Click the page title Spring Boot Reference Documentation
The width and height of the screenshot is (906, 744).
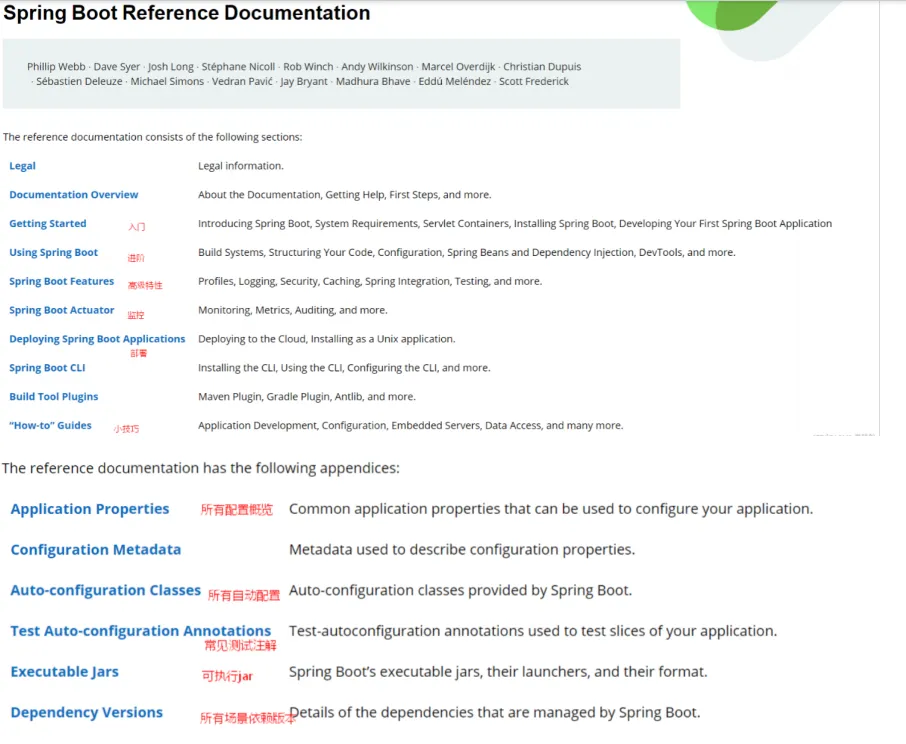(186, 13)
